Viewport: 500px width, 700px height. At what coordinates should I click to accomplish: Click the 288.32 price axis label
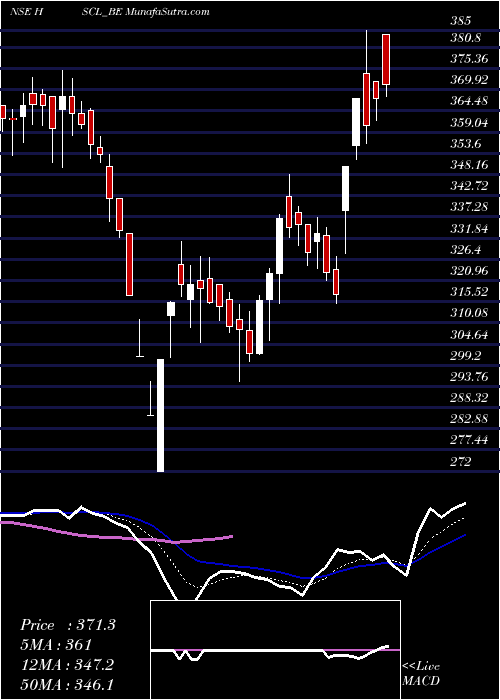click(469, 398)
